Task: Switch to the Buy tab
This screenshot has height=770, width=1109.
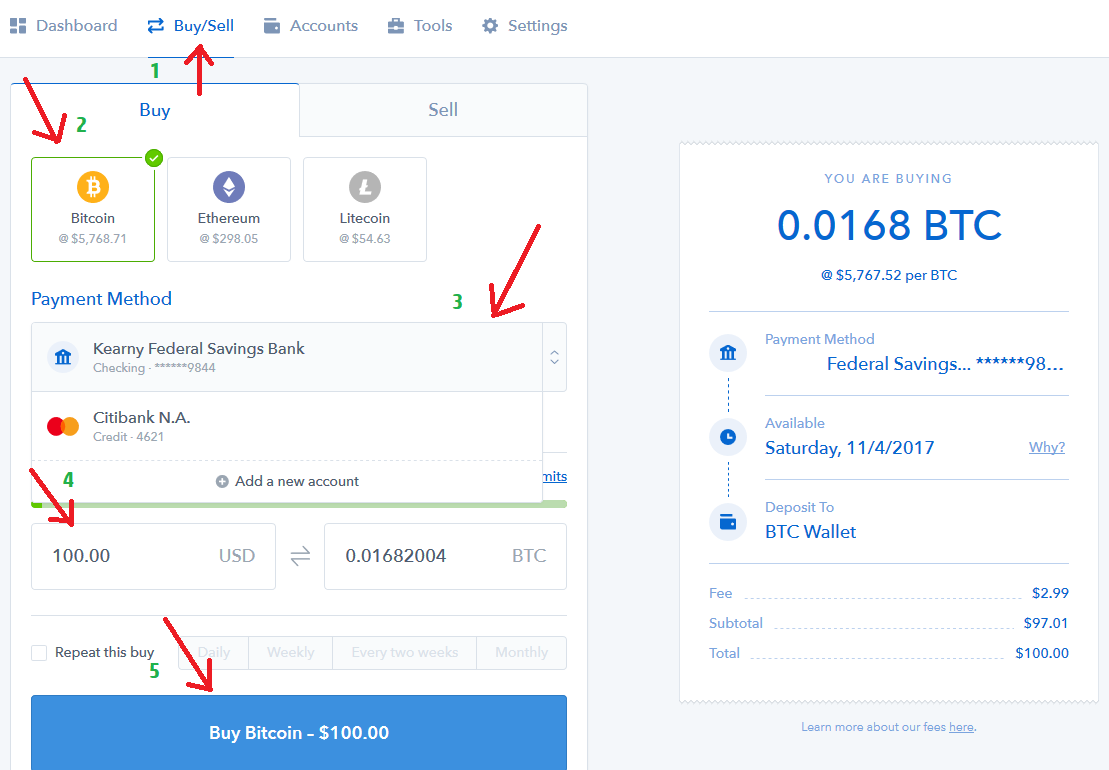Action: pyautogui.click(x=155, y=110)
